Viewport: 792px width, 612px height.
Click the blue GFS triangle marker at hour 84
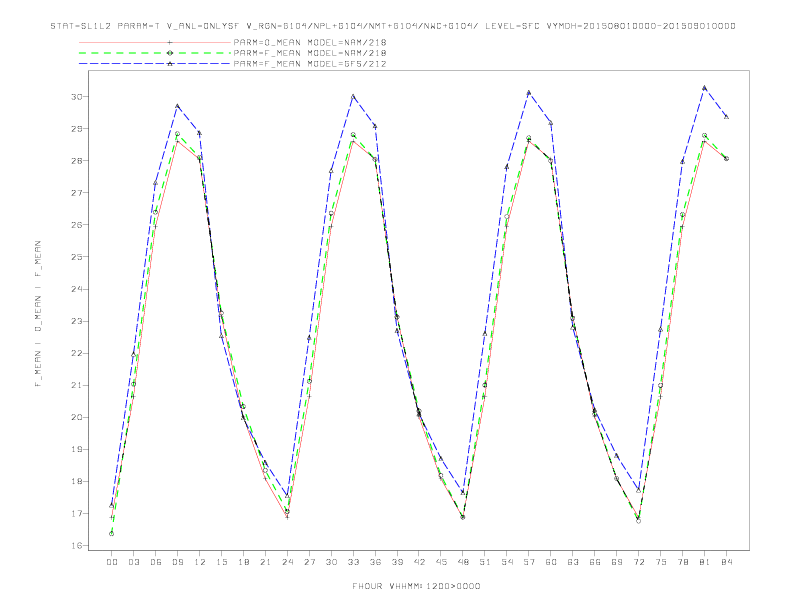click(726, 117)
